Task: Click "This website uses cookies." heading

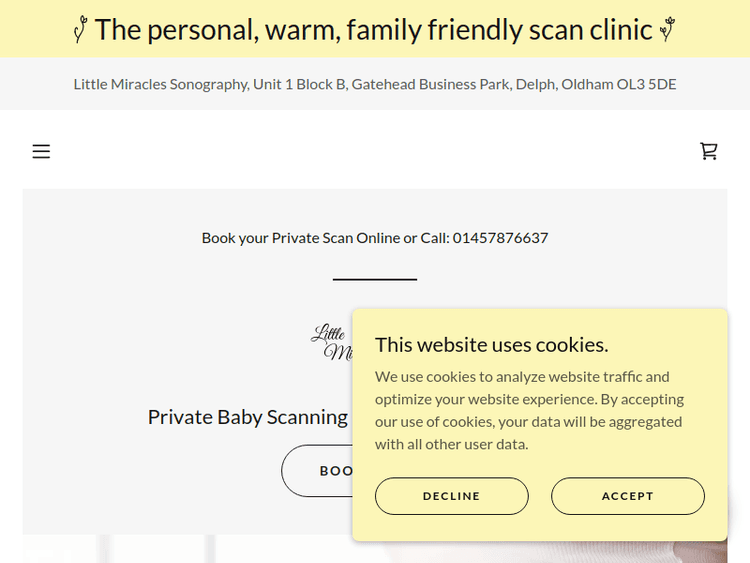Action: click(x=491, y=345)
